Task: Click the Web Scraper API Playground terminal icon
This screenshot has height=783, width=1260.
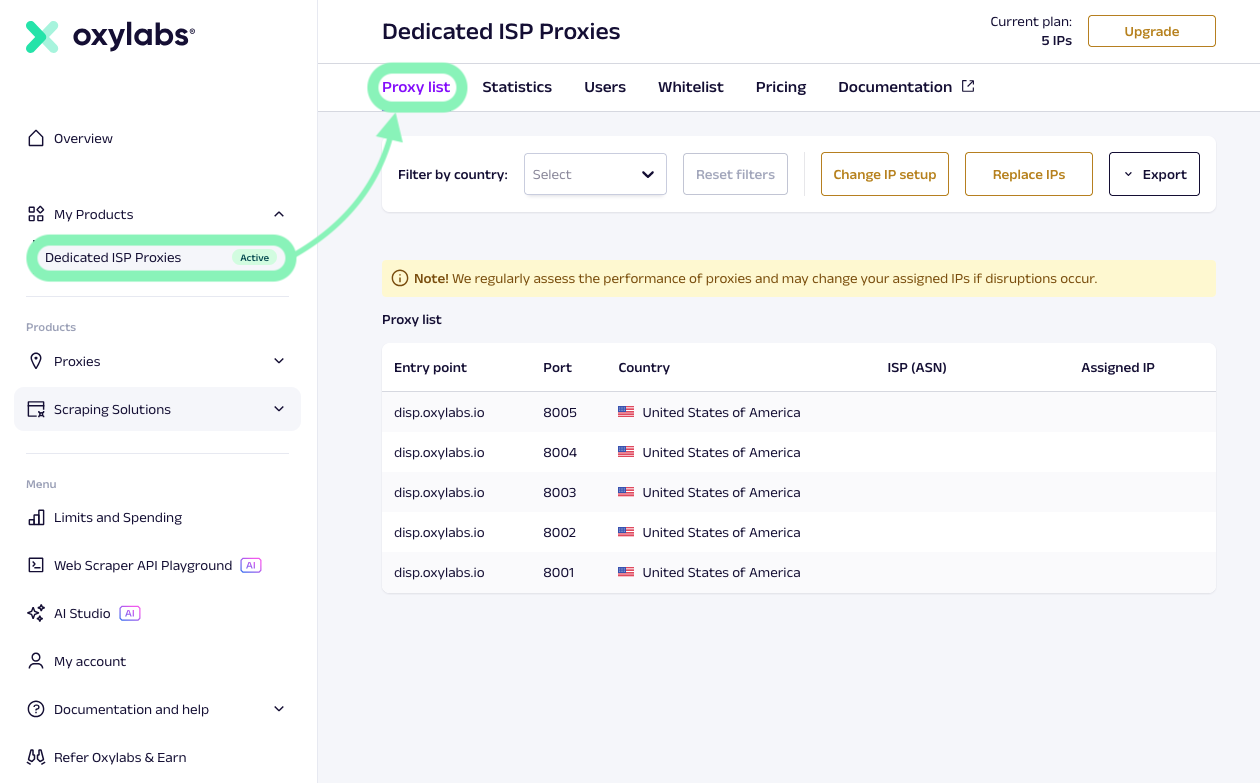Action: pyautogui.click(x=36, y=565)
